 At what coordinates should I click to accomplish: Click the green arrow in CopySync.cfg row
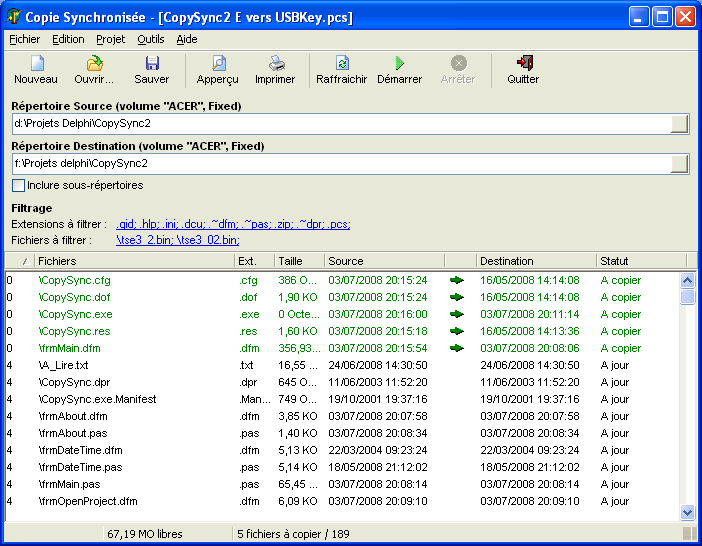tap(457, 280)
